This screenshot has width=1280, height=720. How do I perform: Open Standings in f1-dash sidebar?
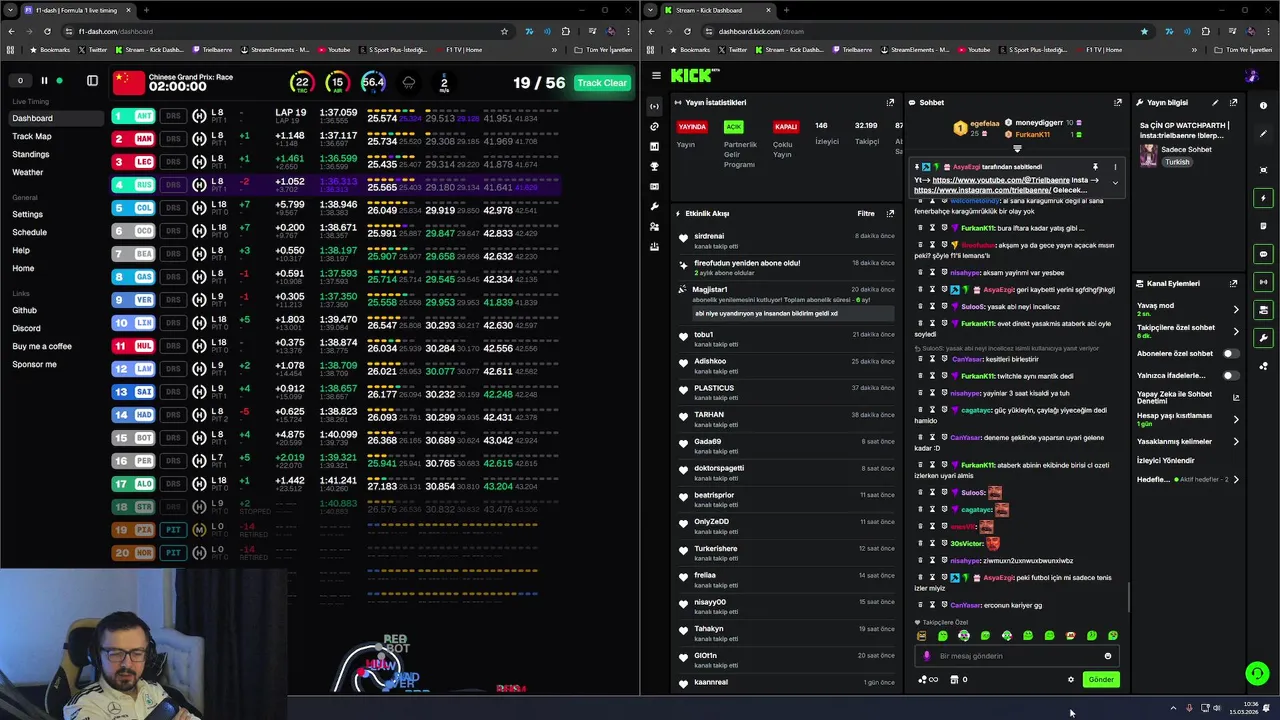pos(30,154)
